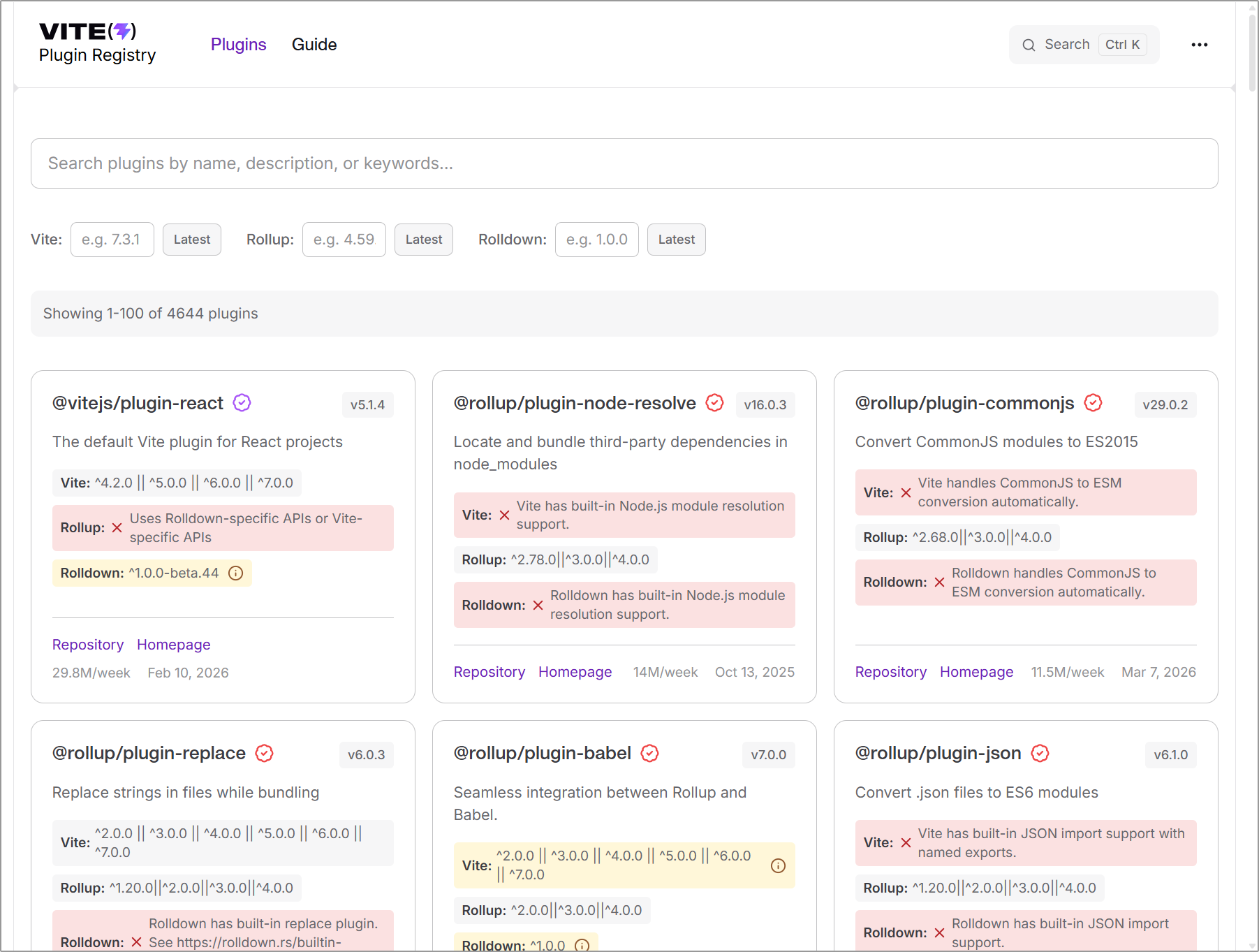Click the Feb 10, 2026 date
The width and height of the screenshot is (1259, 952).
[189, 673]
